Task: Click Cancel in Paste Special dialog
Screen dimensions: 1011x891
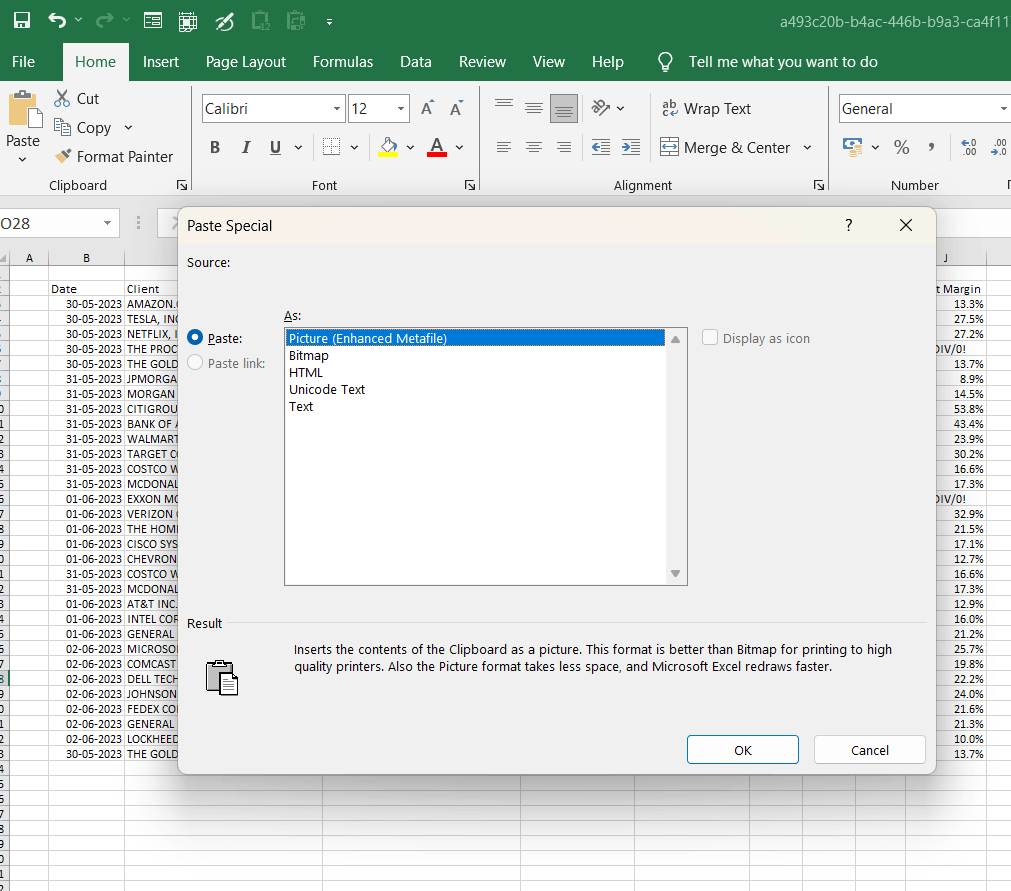Action: click(x=869, y=750)
